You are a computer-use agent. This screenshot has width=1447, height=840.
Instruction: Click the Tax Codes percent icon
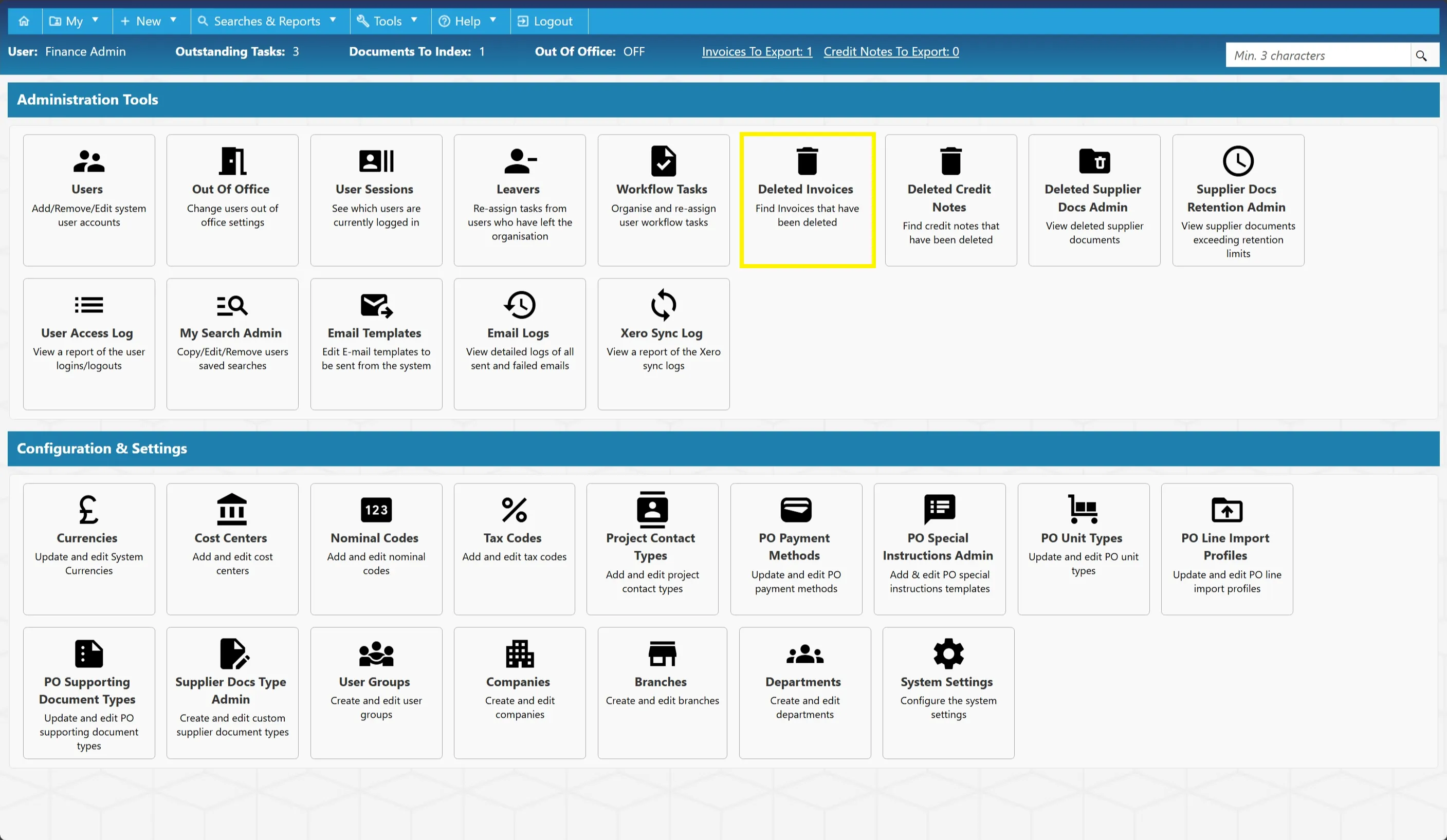514,510
